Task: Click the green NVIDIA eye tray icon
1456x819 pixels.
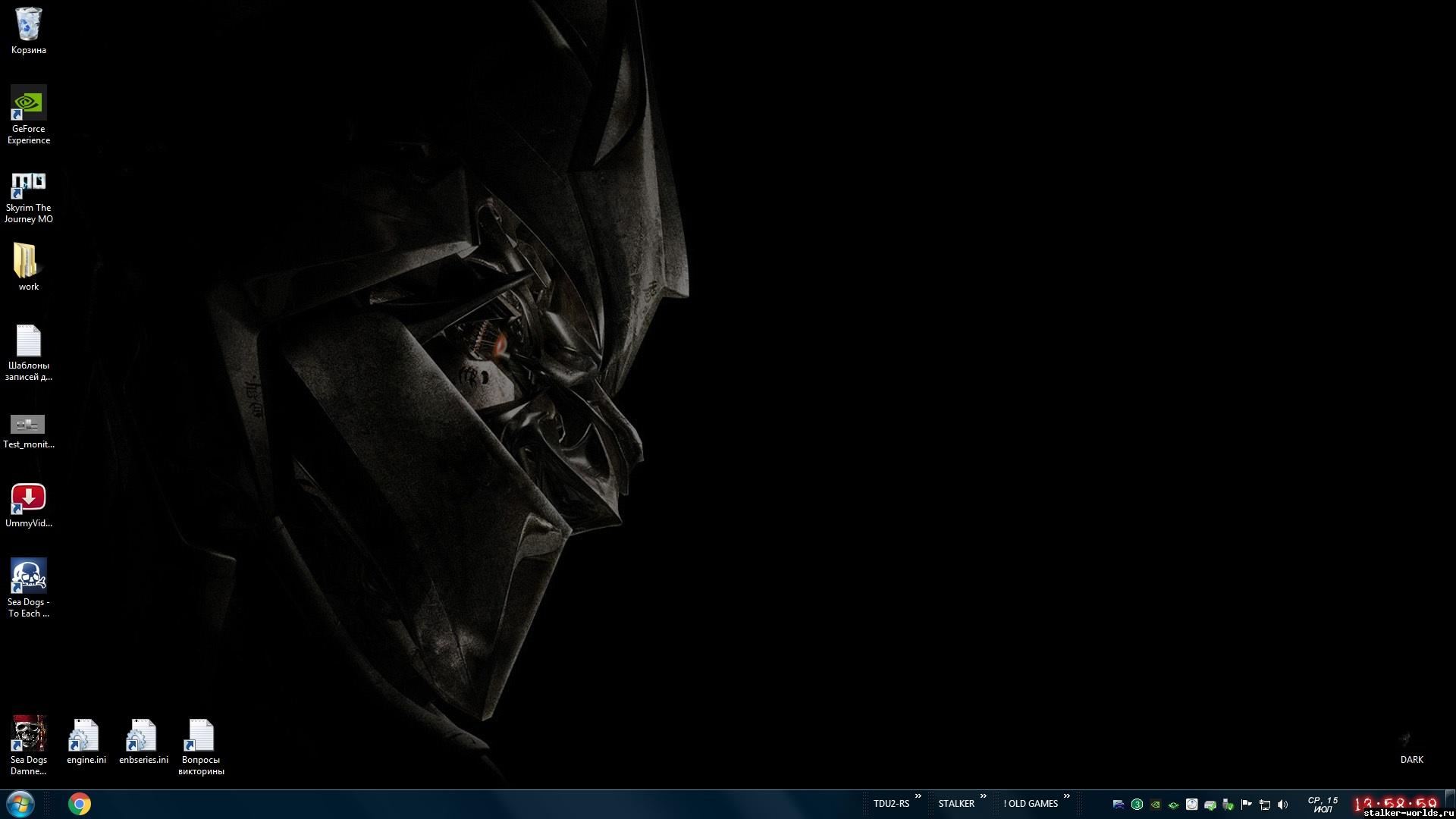Action: 1173,805
